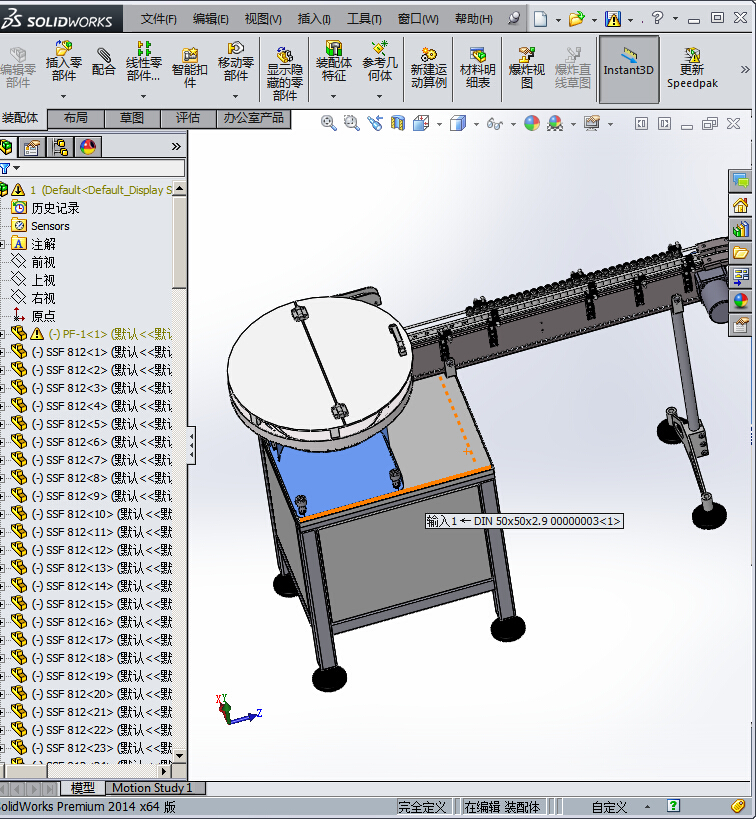The image size is (756, 819).
Task: Click Apply Scene icon
Action: click(555, 123)
